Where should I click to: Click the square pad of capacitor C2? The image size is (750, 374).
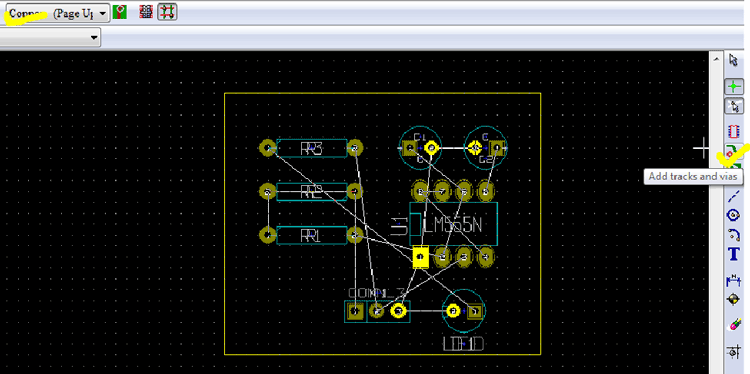click(497, 148)
